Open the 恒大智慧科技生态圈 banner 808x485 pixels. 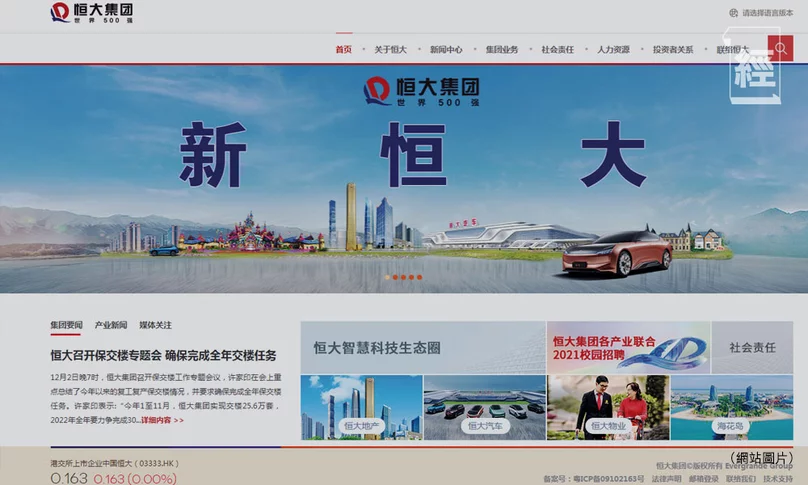[423, 347]
